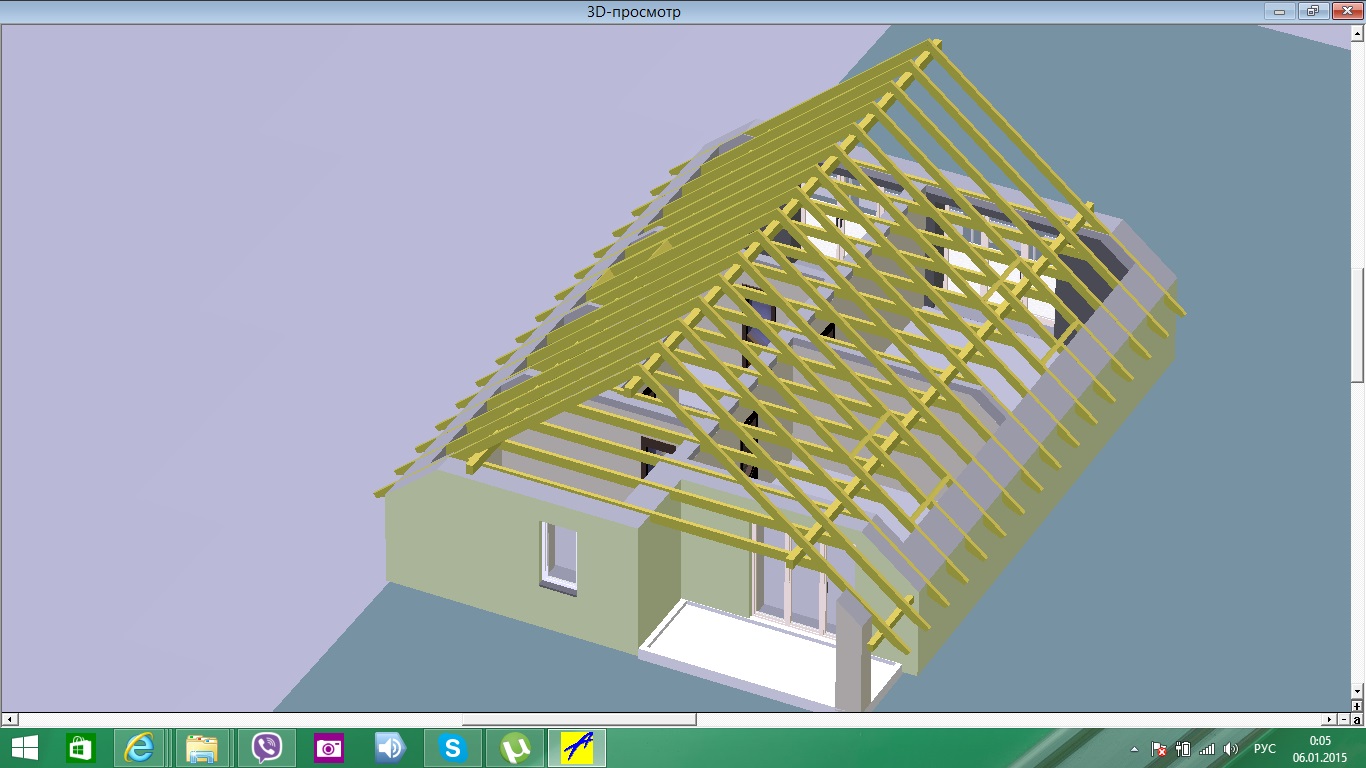The image size is (1366, 768).
Task: Open Windows Start button
Action: [x=25, y=748]
